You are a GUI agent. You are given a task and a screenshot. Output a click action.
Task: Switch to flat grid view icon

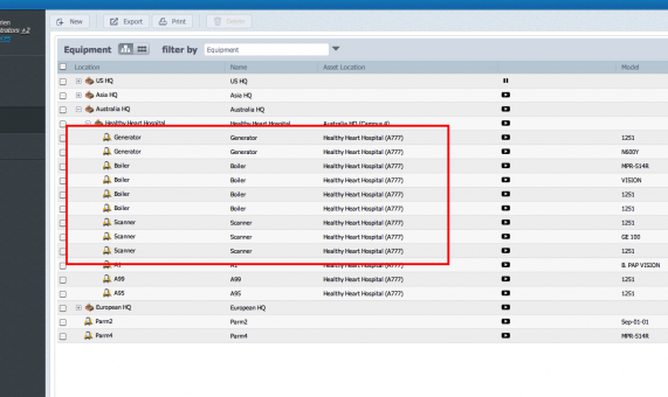[142, 49]
